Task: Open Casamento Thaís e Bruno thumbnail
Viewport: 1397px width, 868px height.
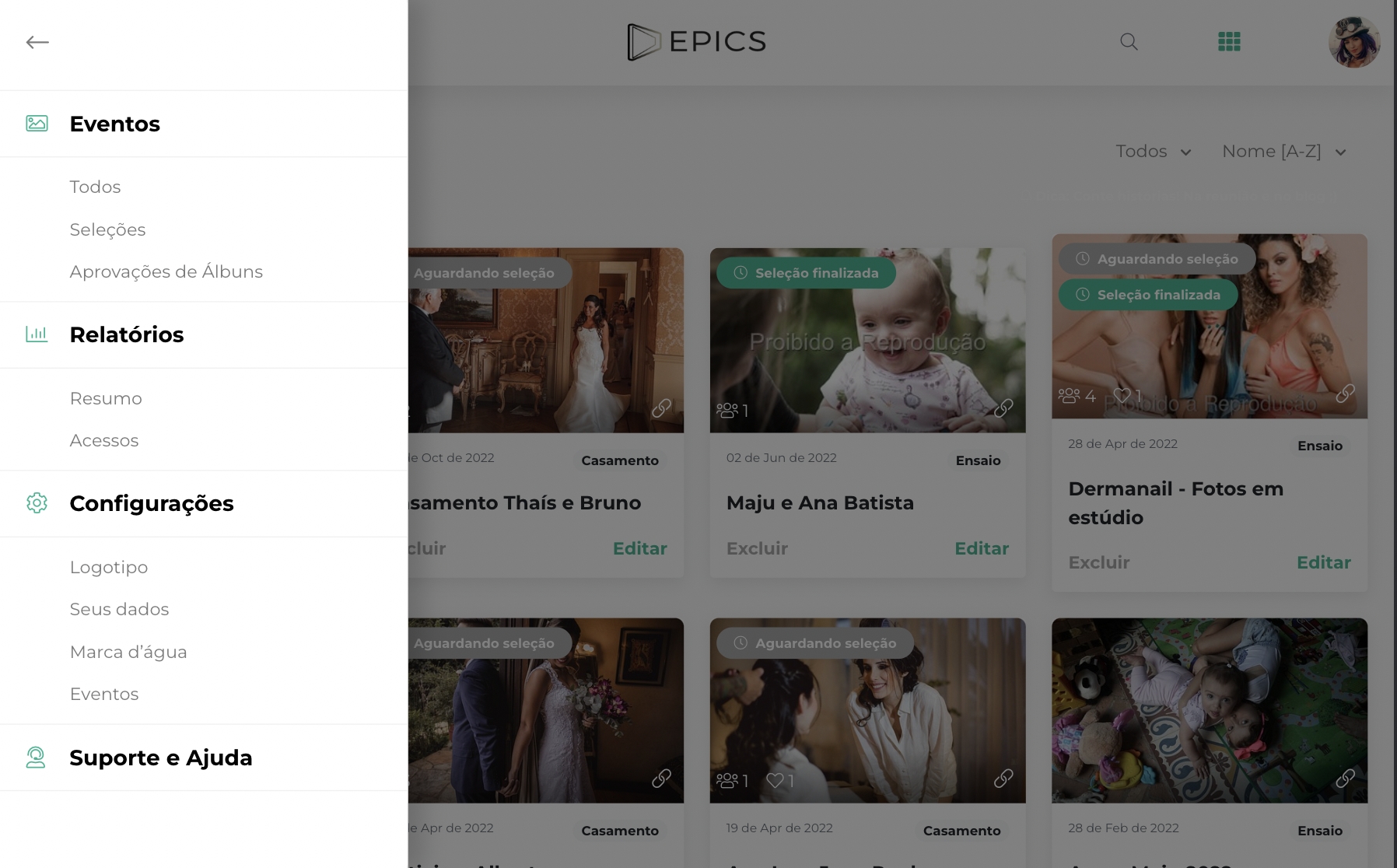Action: [x=546, y=341]
